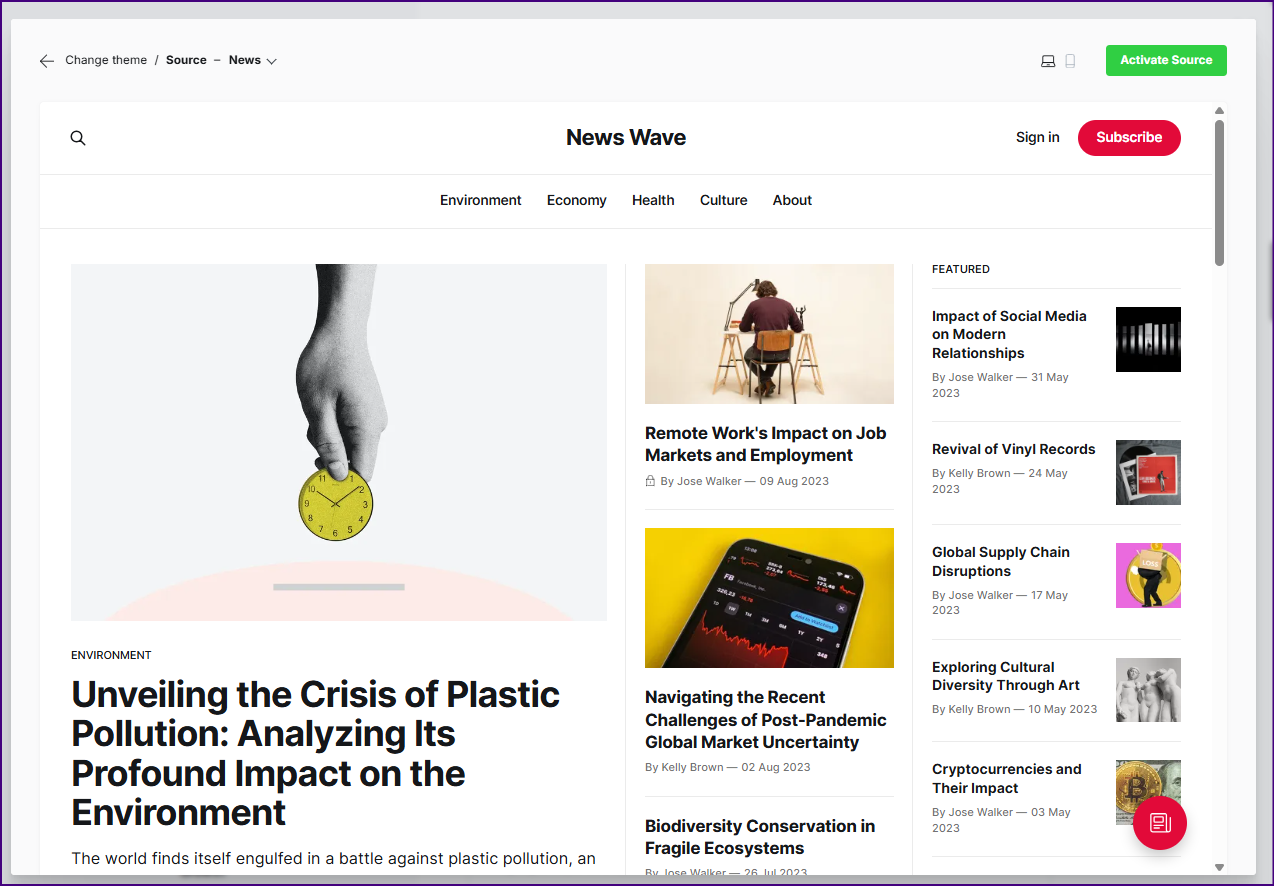Open the search magnifier icon
The width and height of the screenshot is (1274, 886).
[78, 138]
